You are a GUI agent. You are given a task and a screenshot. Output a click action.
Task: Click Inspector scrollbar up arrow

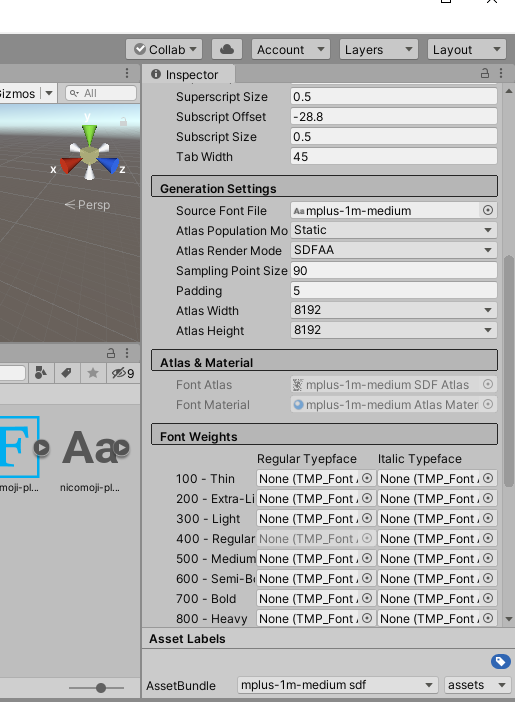[509, 91]
